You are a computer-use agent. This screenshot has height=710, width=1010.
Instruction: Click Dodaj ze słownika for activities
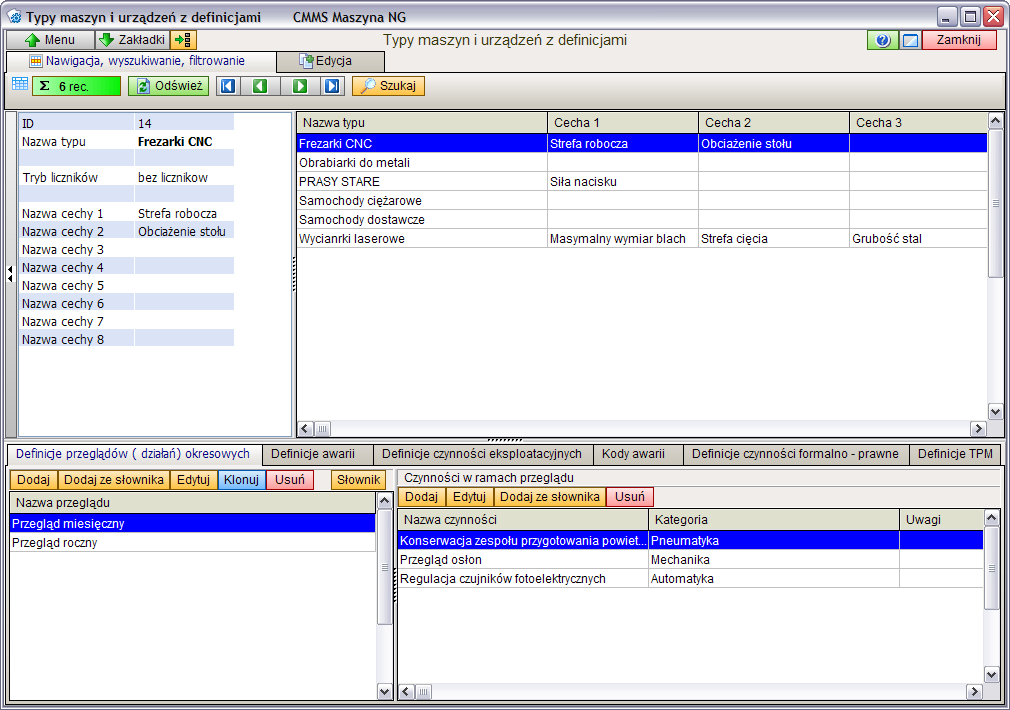(x=550, y=497)
